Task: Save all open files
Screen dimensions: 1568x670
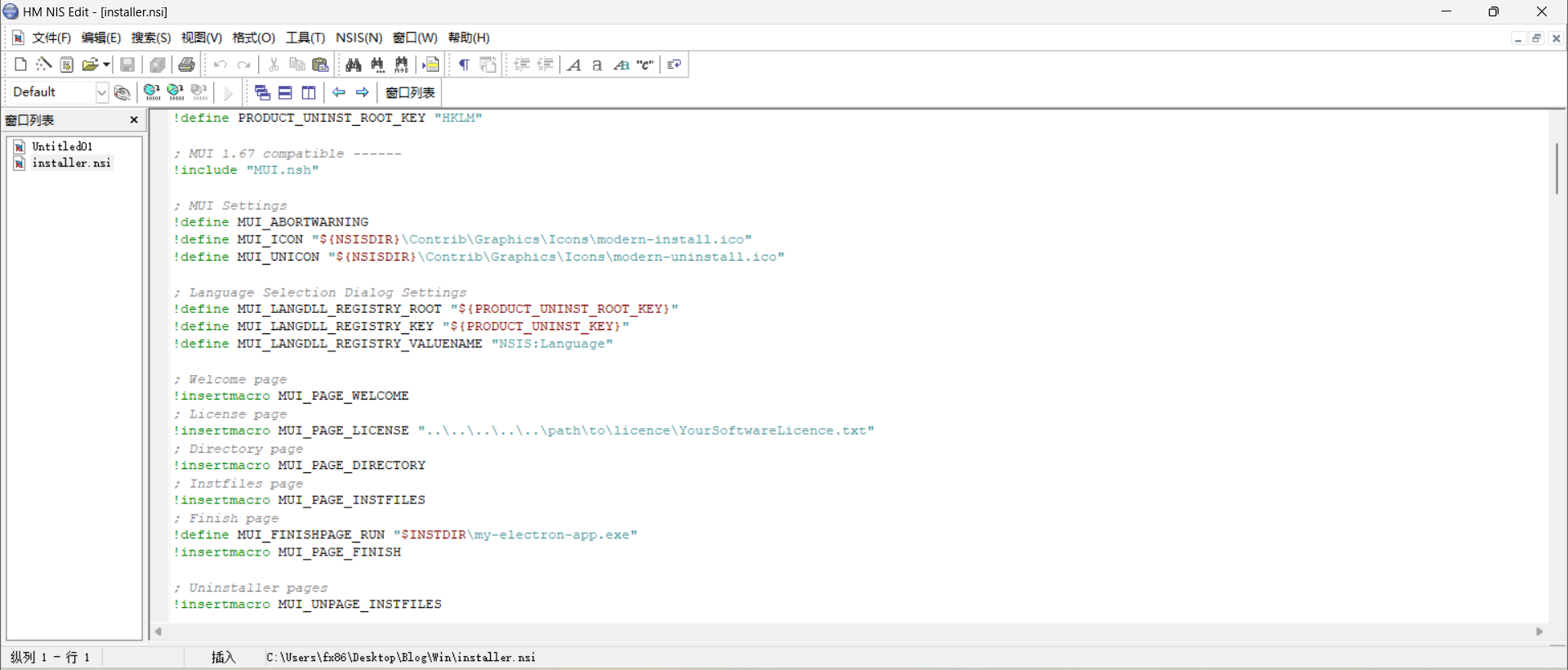Action: click(x=157, y=65)
